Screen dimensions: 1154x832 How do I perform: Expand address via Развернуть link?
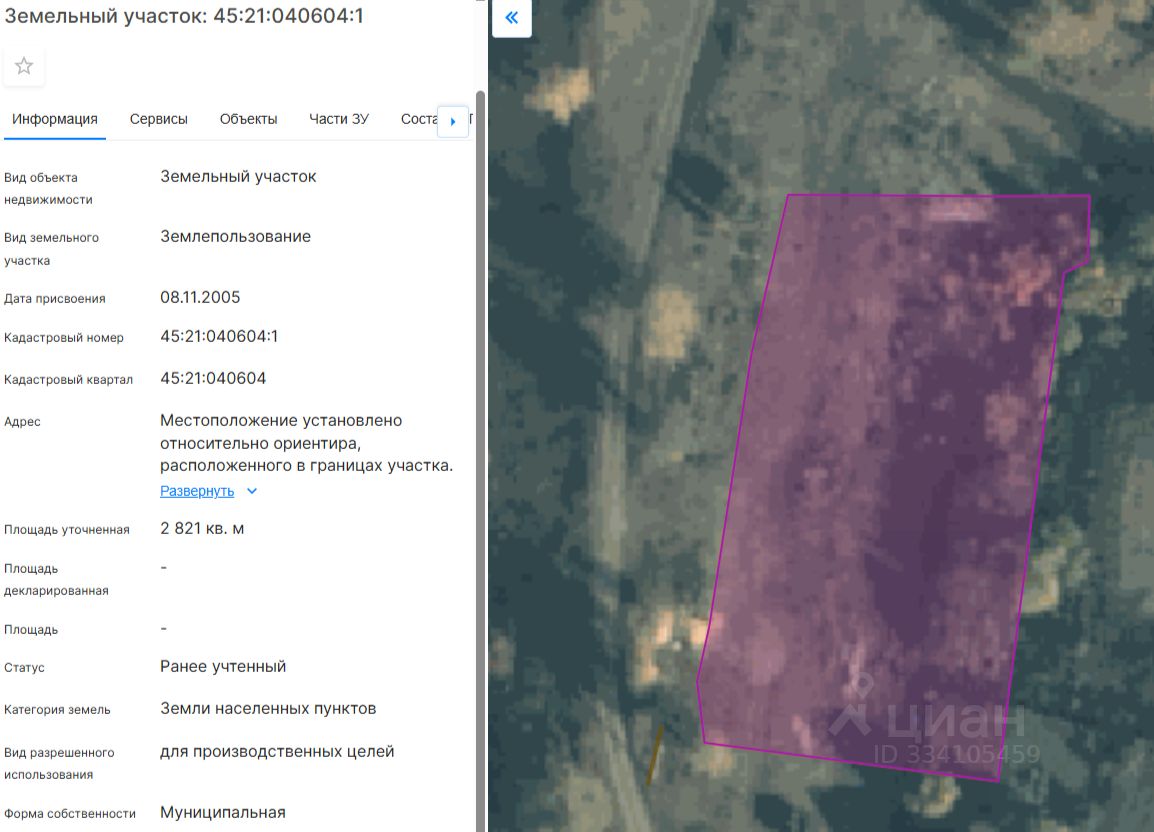pos(197,491)
